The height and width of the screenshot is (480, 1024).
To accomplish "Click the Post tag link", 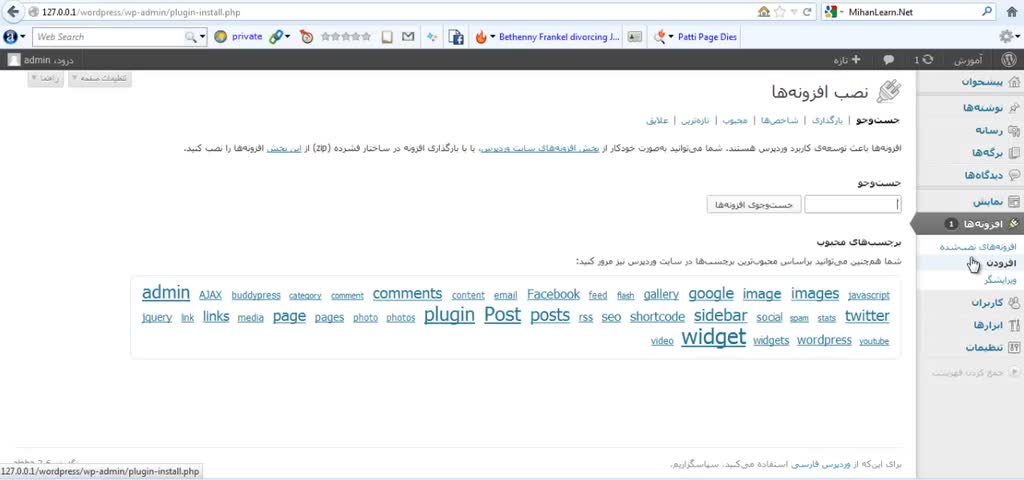I will point(502,315).
